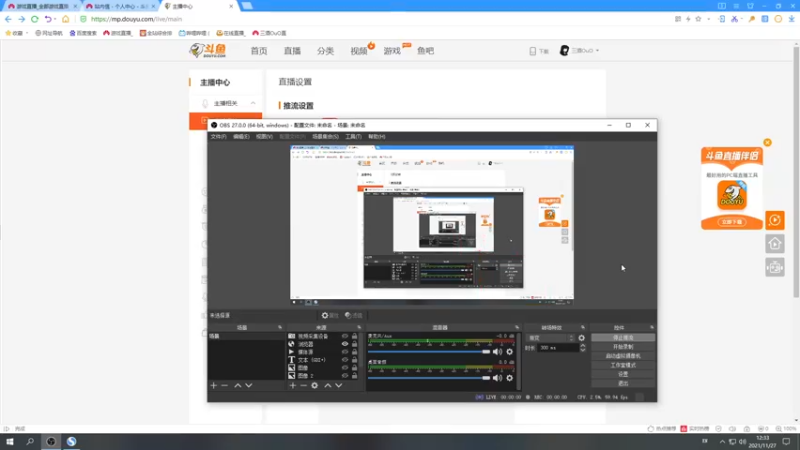Click the house icon on right sidebar

(x=774, y=244)
